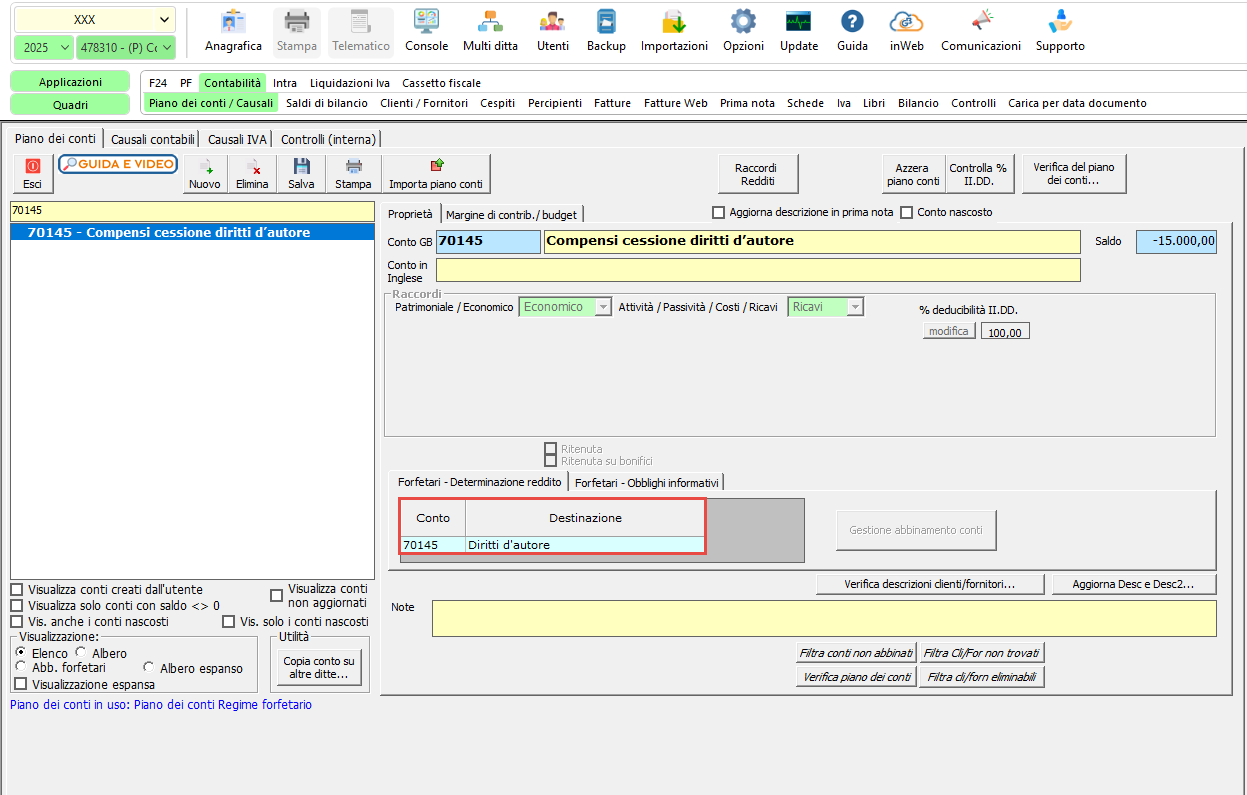
Task: Click the account search field with 70145
Action: (x=190, y=211)
